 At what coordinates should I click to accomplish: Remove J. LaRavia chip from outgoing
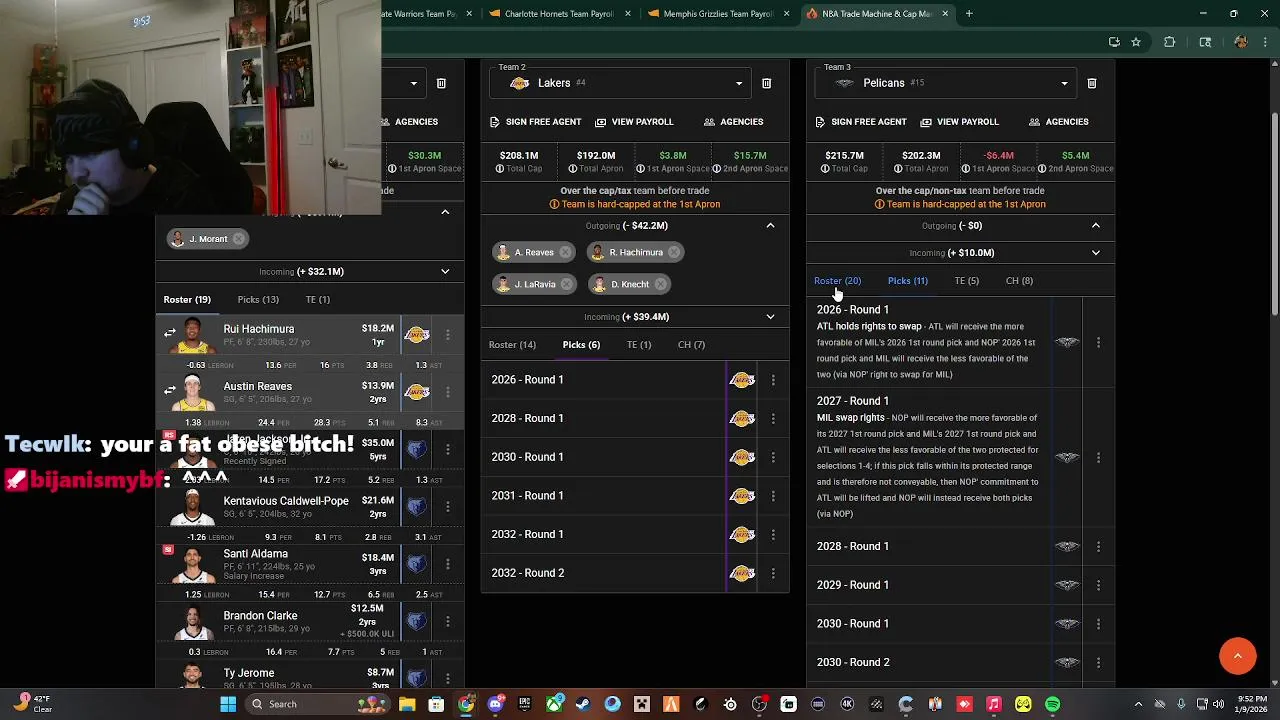click(566, 284)
